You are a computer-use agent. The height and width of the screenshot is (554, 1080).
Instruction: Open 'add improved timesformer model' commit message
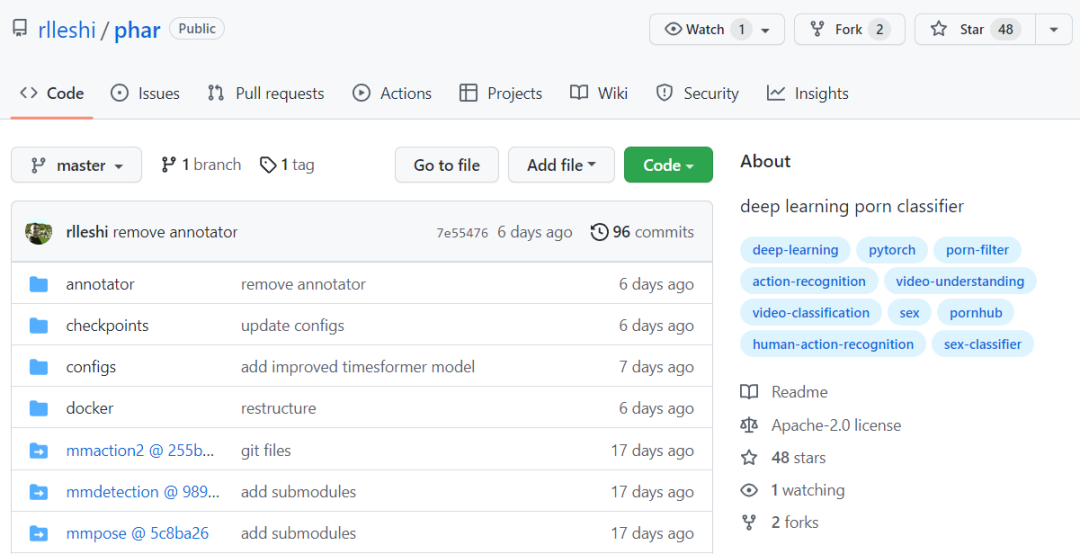pyautogui.click(x=357, y=367)
